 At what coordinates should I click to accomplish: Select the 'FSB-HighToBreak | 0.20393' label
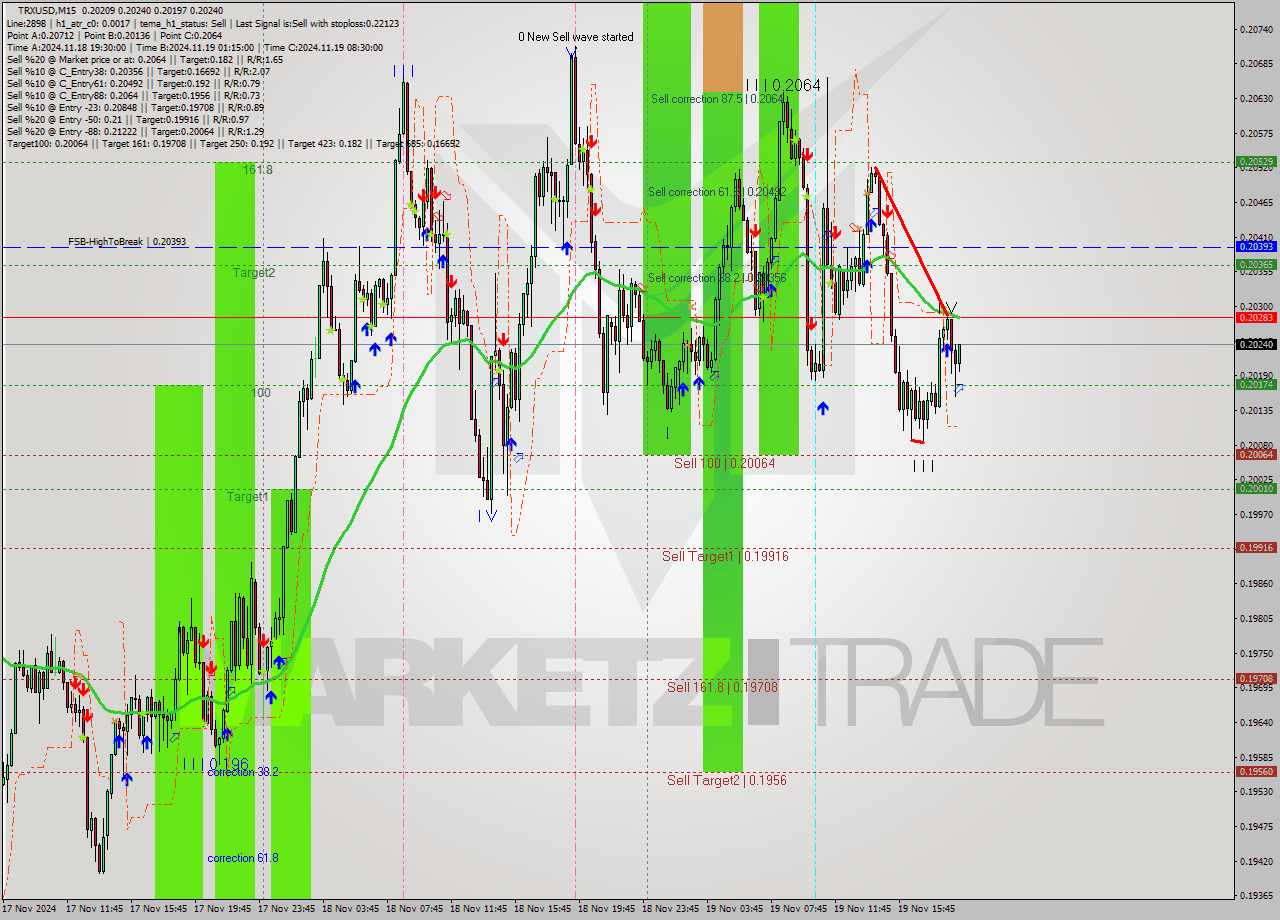click(127, 242)
